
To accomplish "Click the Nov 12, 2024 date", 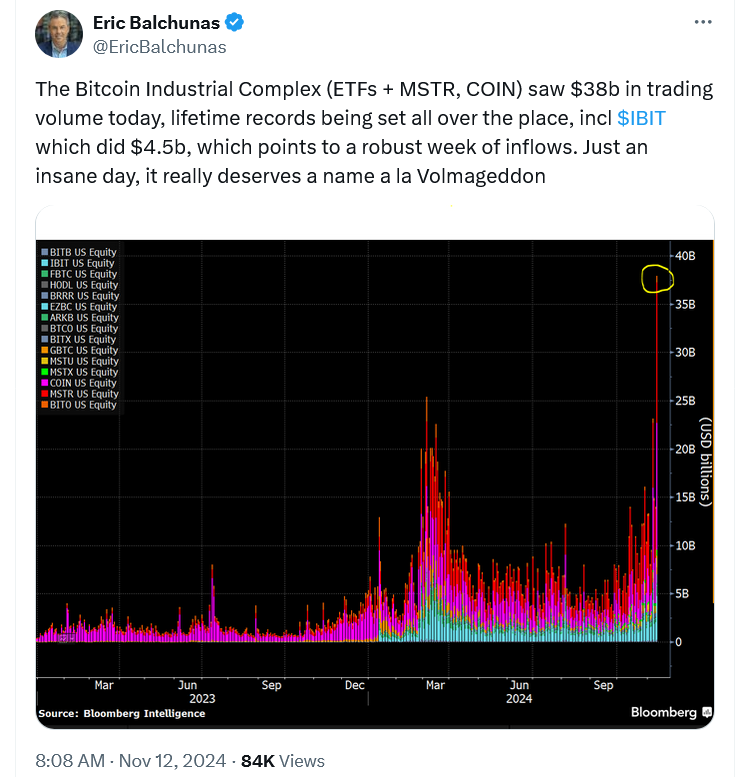I will (x=171, y=761).
